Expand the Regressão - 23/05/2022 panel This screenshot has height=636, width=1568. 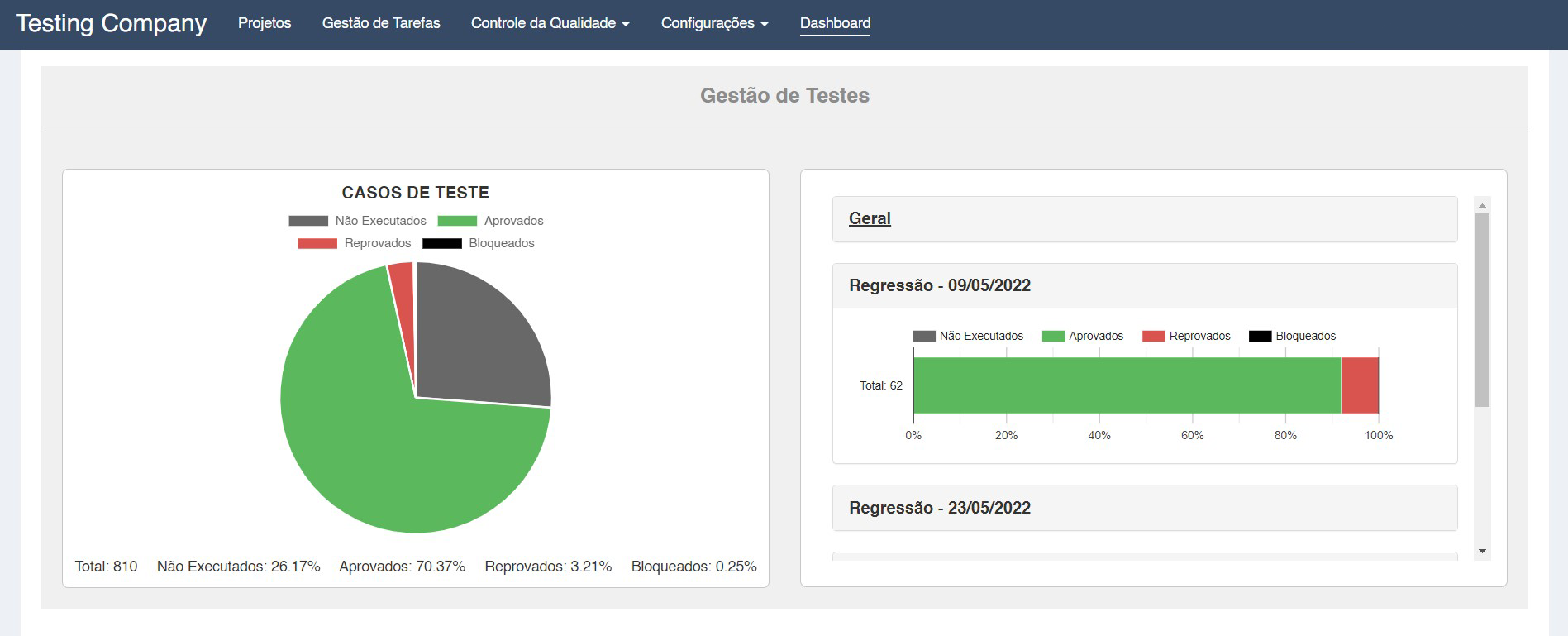(940, 508)
